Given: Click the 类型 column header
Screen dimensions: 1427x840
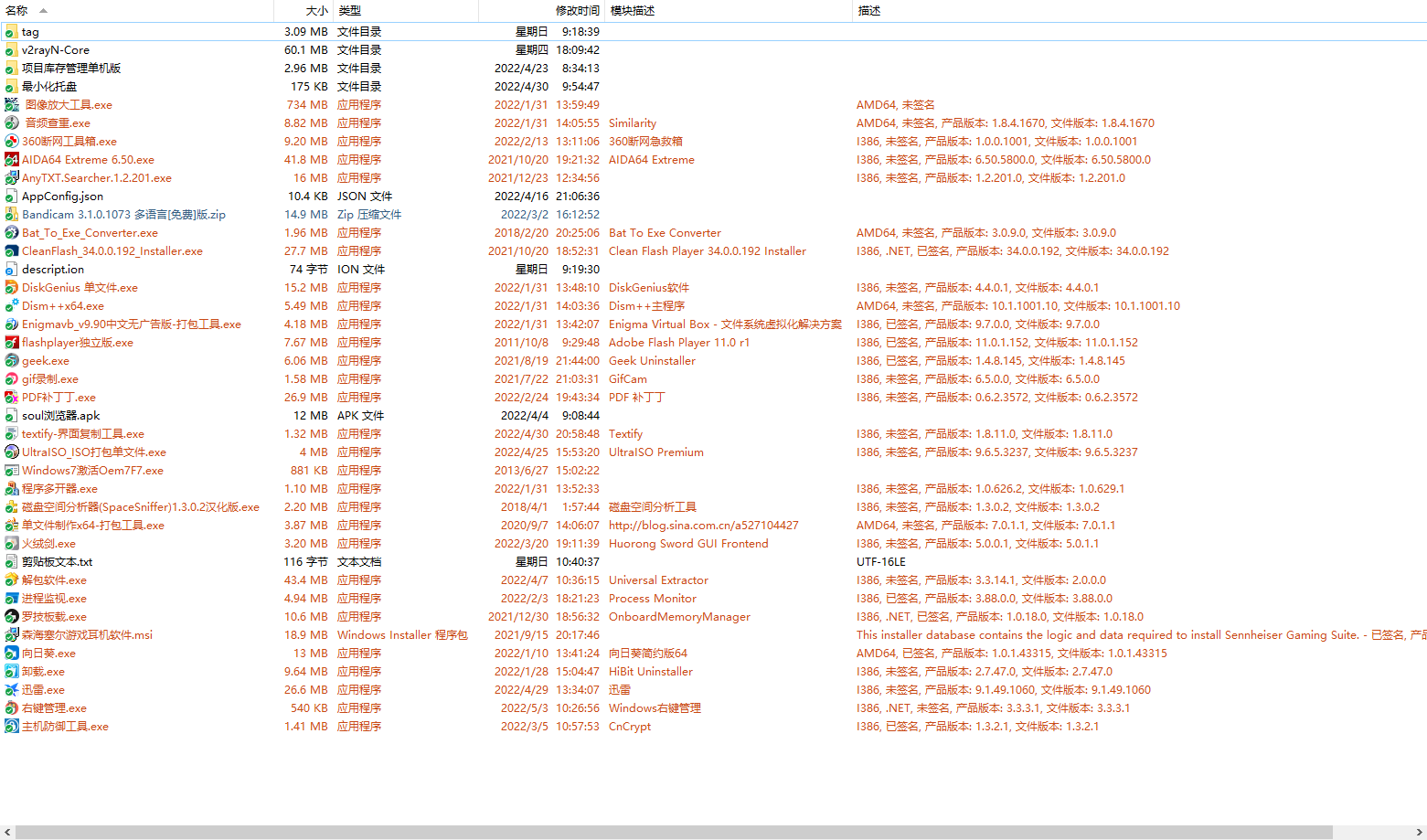Looking at the screenshot, I should [x=349, y=11].
